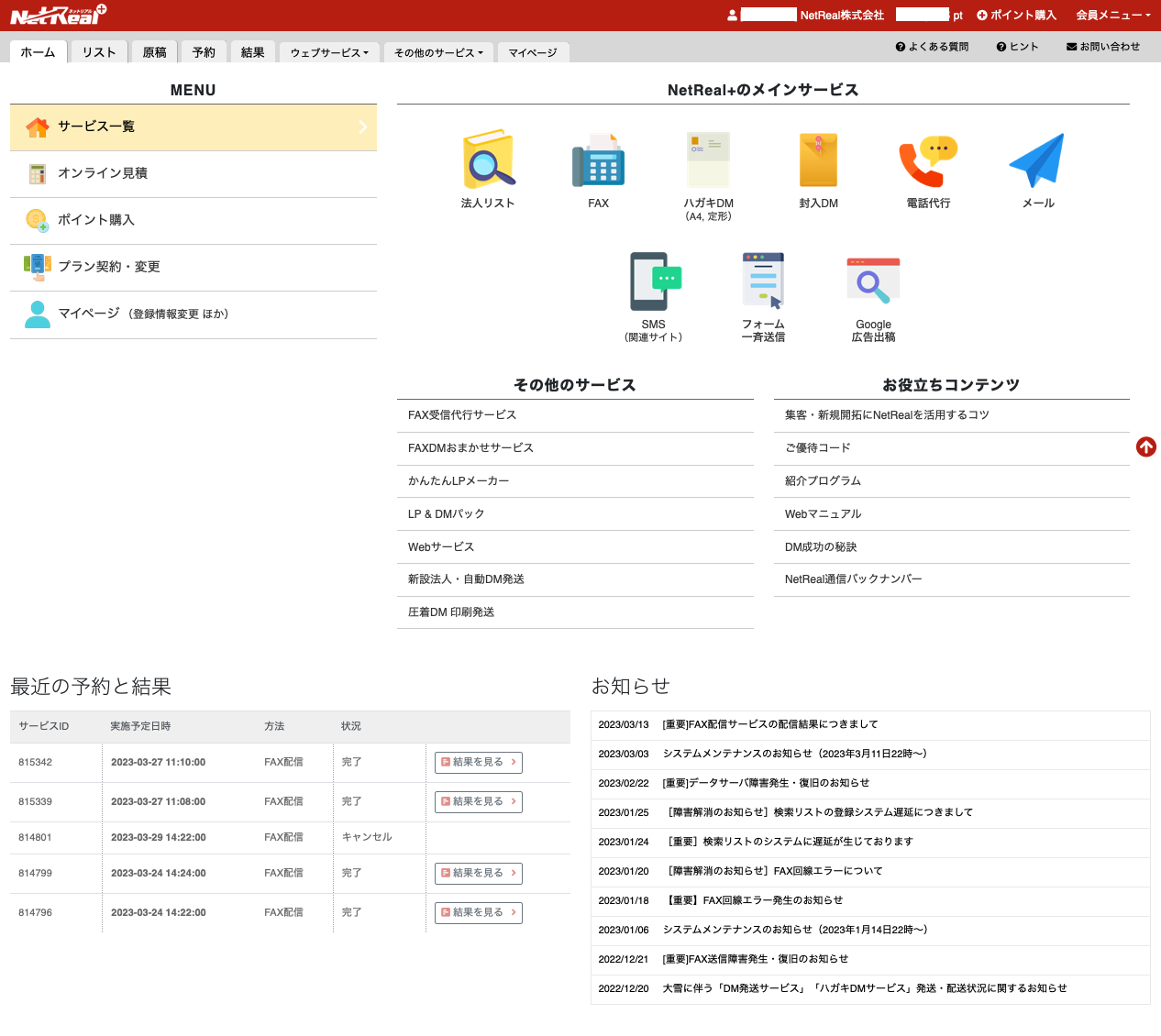Click the メール paper plane icon
Image resolution: width=1161 pixels, height=1036 pixels.
pos(1037,160)
